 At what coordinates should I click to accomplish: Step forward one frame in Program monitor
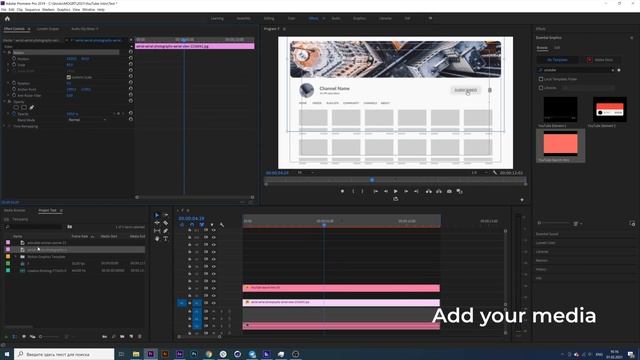(x=406, y=191)
